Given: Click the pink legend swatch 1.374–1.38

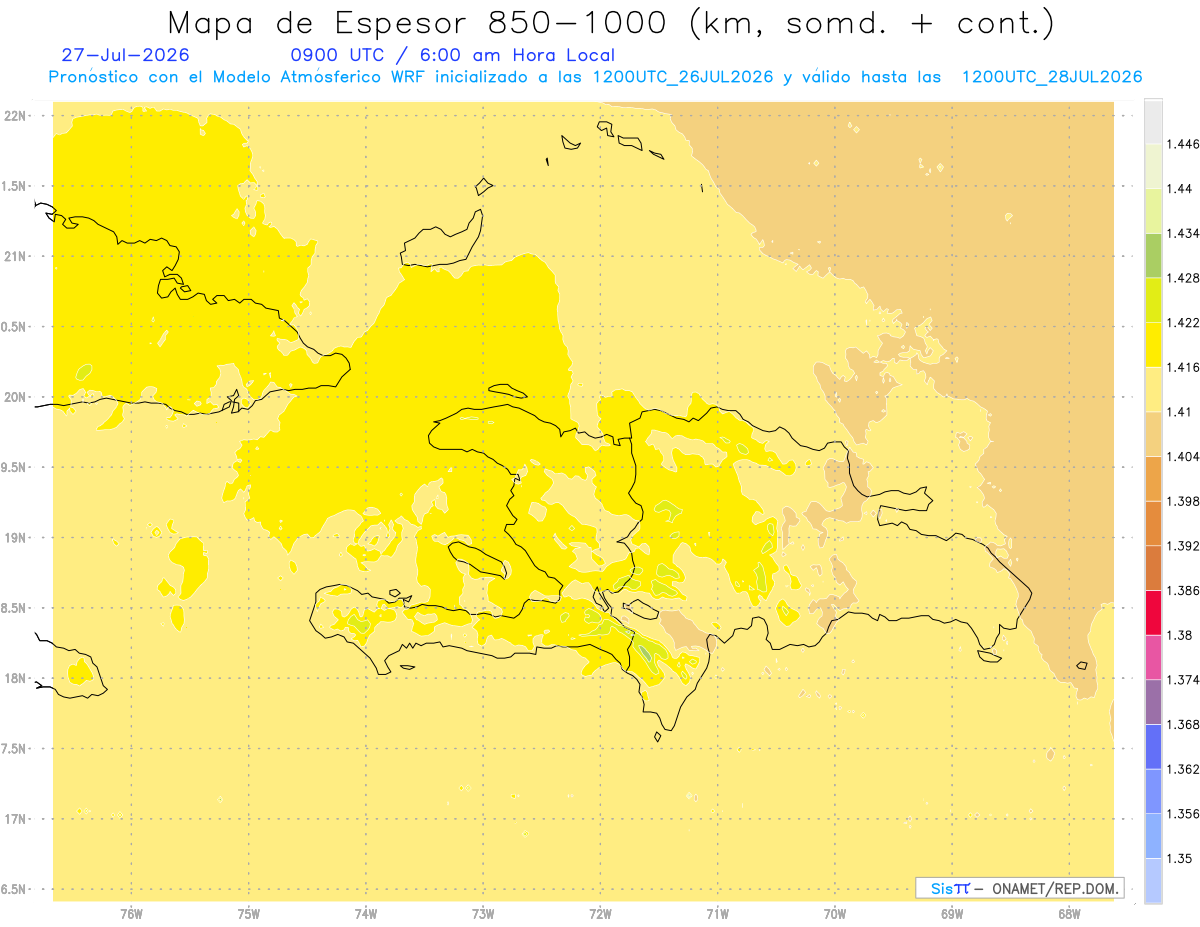Looking at the screenshot, I should pyautogui.click(x=1153, y=657).
